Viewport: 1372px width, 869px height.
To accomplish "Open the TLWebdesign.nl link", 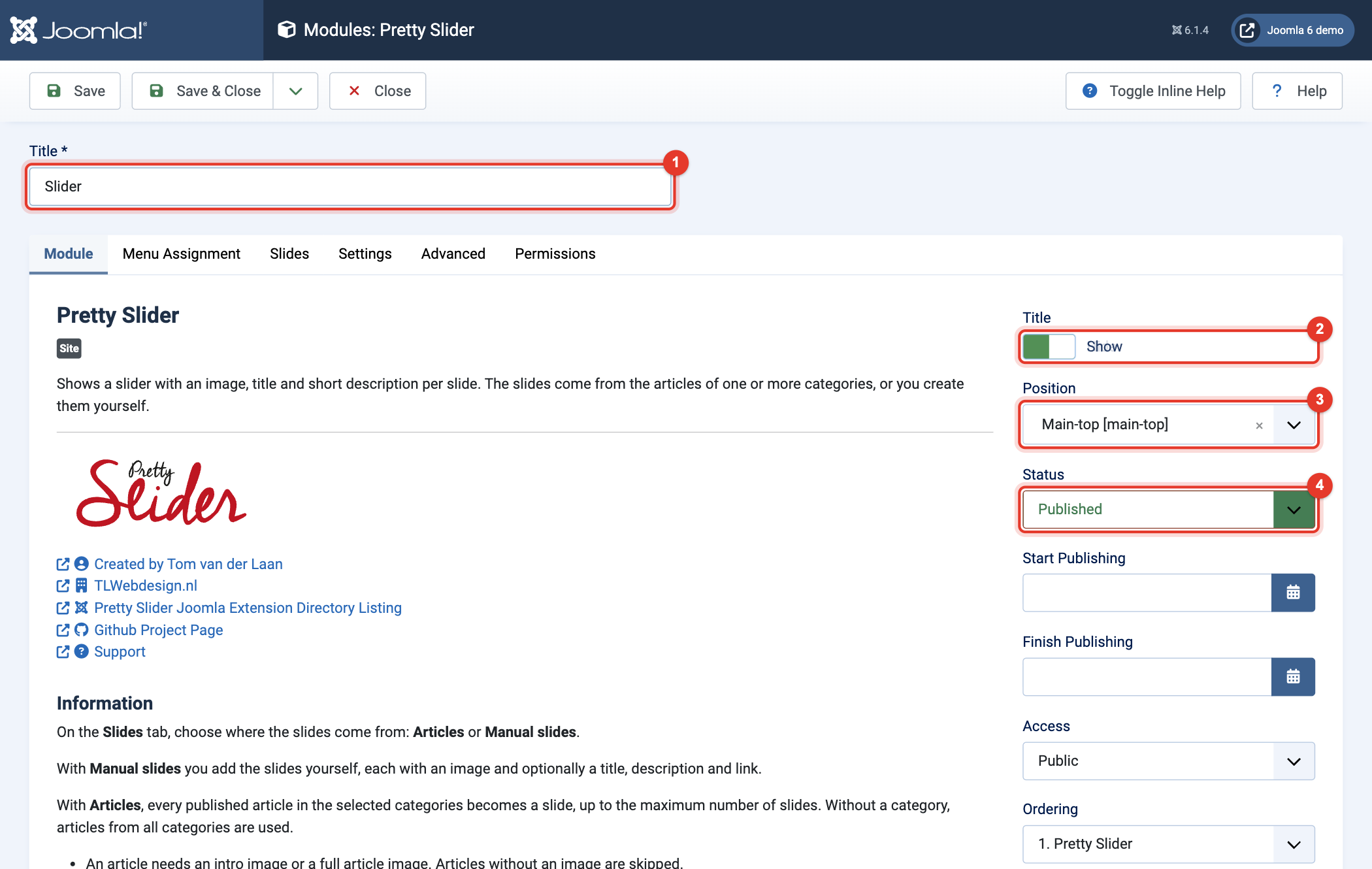I will [146, 586].
